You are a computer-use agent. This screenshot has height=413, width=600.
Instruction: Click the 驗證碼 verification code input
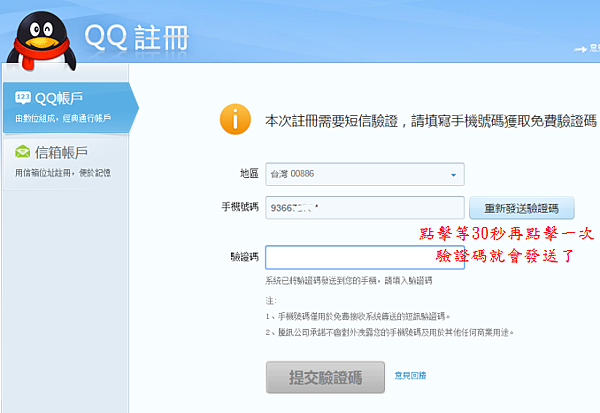click(365, 257)
